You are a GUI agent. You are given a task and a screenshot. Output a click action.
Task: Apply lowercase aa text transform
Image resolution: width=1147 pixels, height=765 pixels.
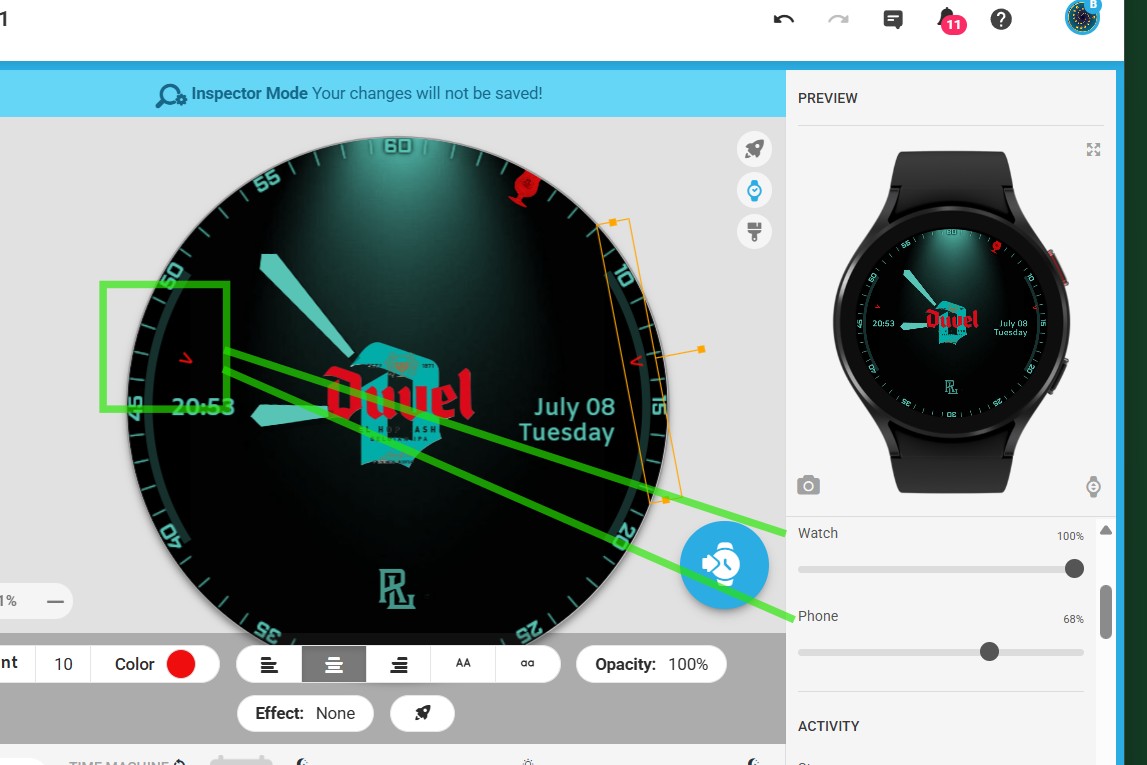click(x=527, y=663)
